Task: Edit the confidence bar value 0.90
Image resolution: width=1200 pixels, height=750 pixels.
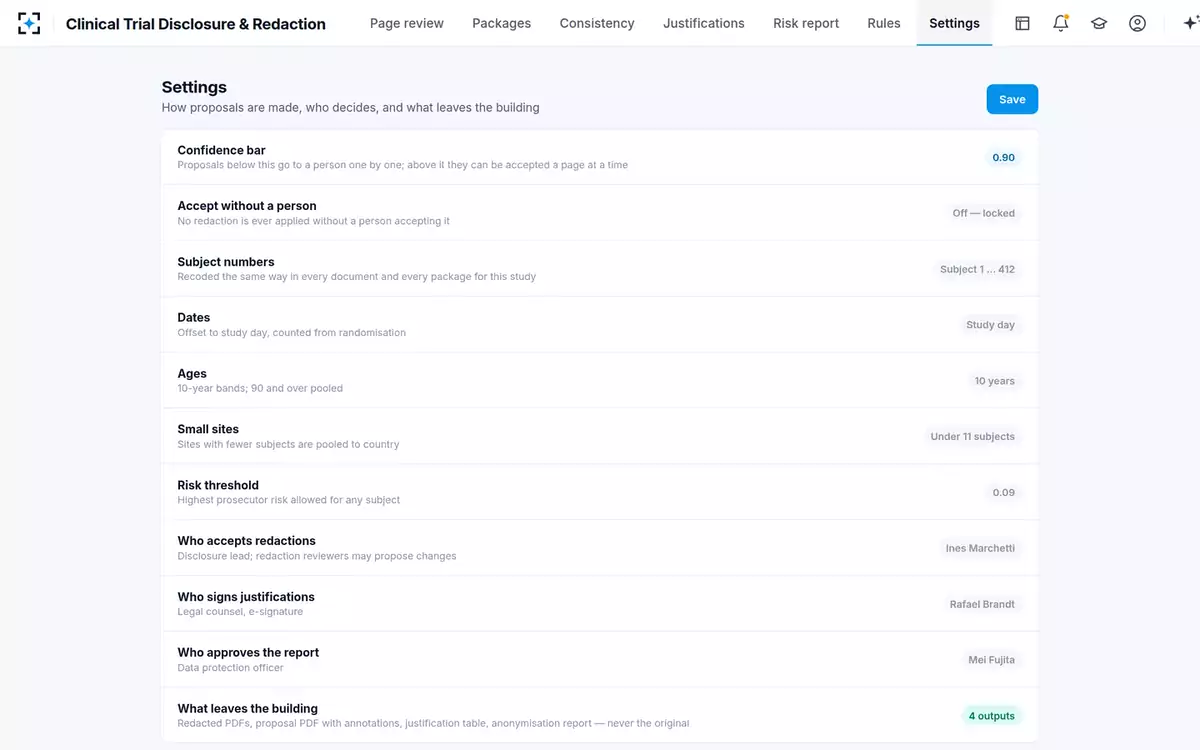Action: click(1003, 157)
